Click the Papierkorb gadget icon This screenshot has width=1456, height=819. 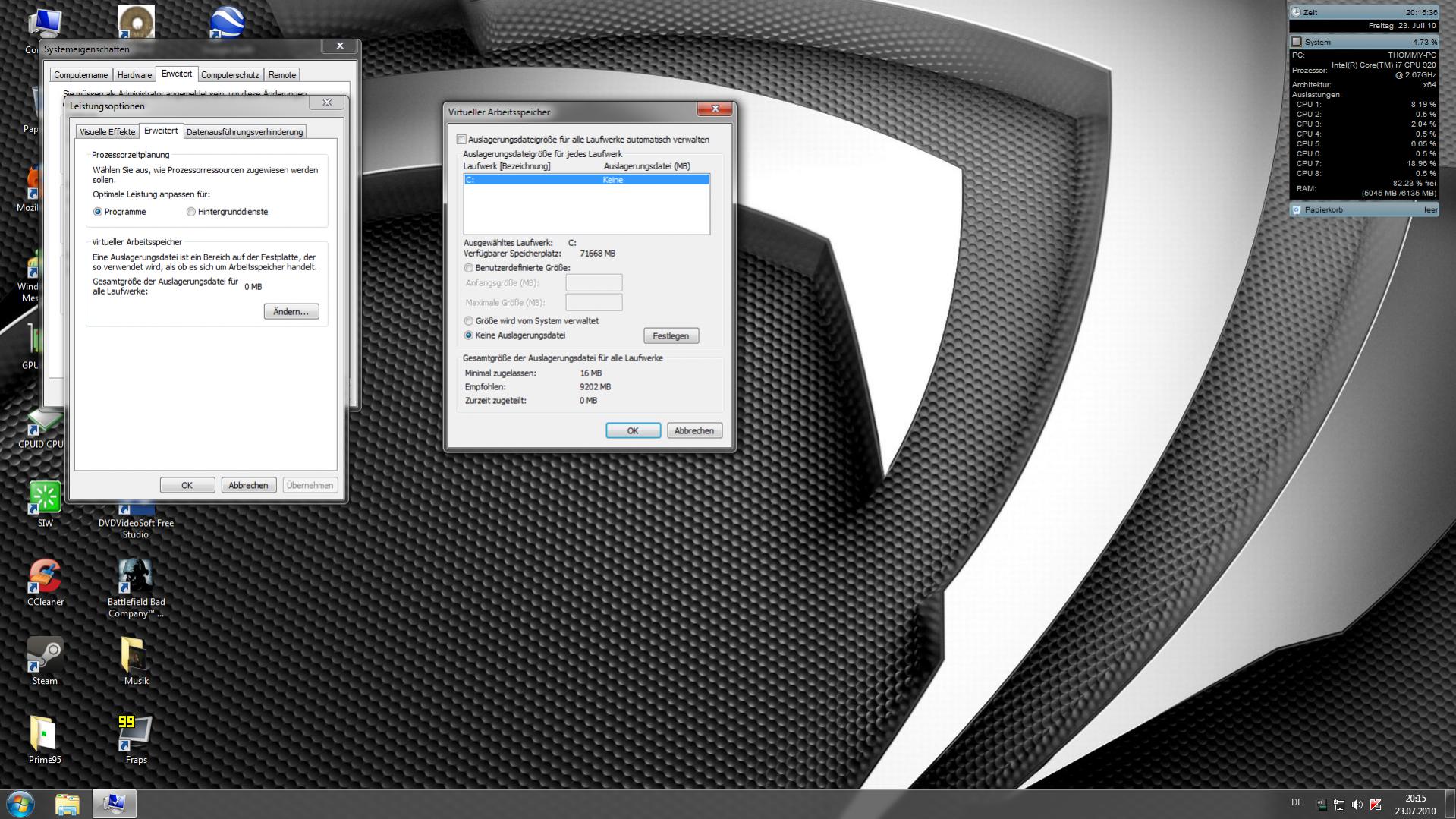1297,209
